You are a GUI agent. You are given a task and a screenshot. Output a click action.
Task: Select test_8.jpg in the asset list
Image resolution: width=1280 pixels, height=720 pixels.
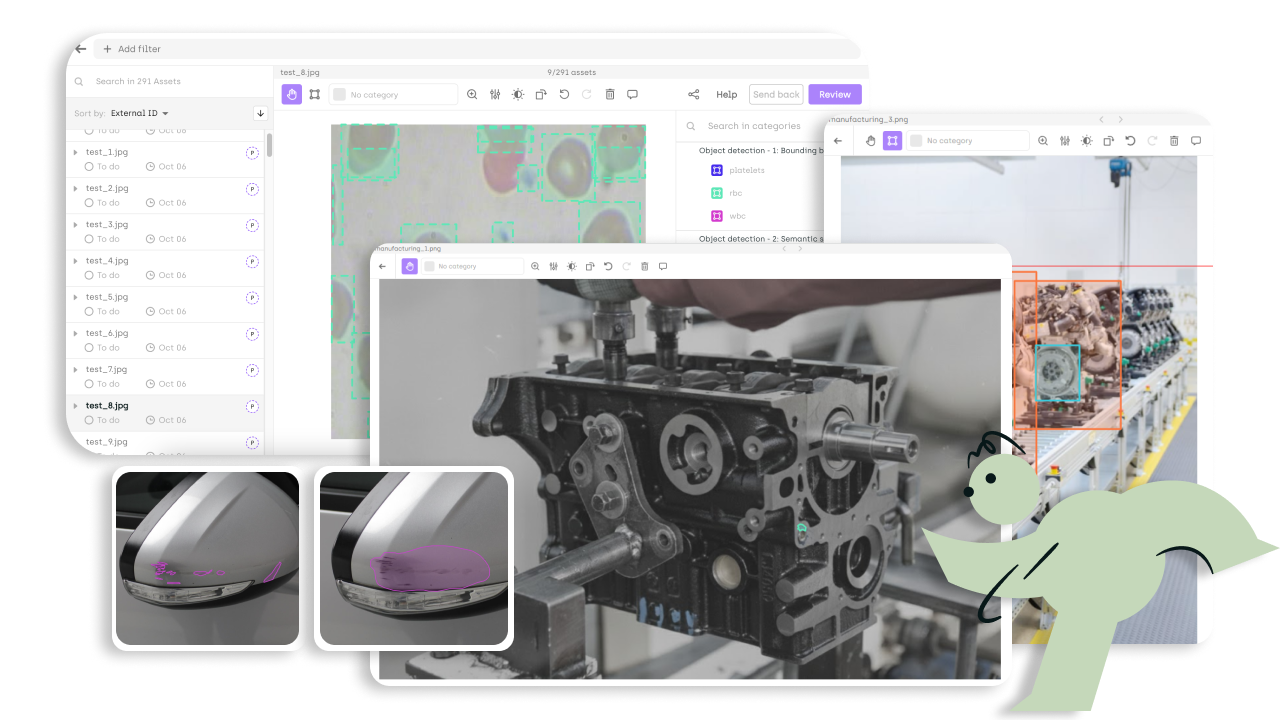166,412
